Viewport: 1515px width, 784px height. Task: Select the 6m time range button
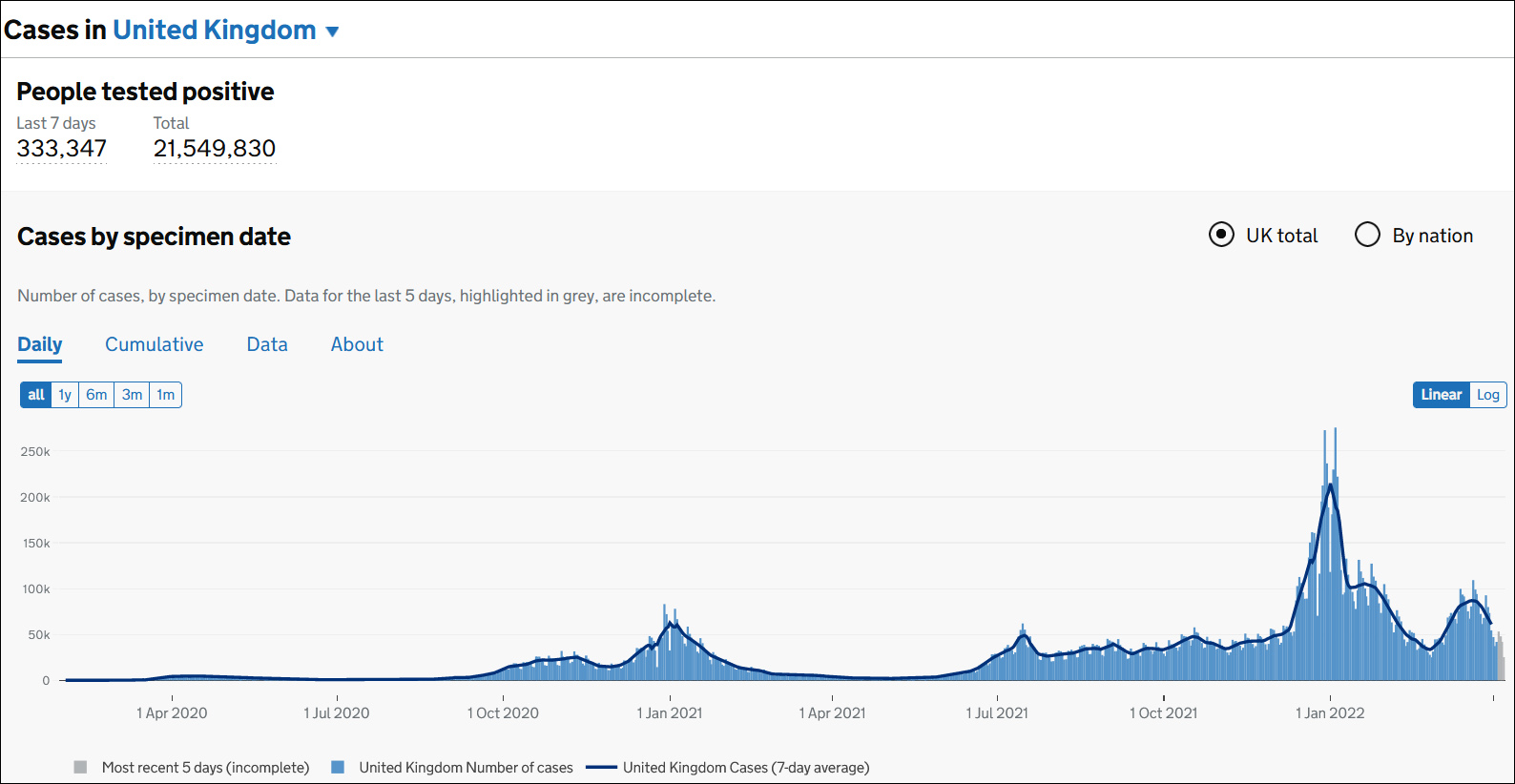click(96, 395)
